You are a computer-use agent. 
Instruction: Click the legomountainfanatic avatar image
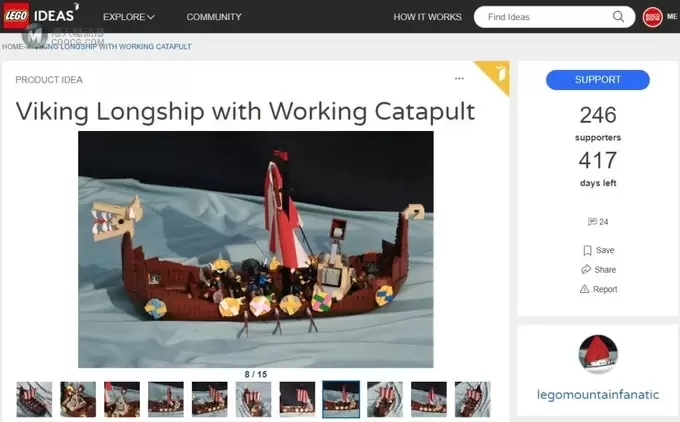coord(598,355)
